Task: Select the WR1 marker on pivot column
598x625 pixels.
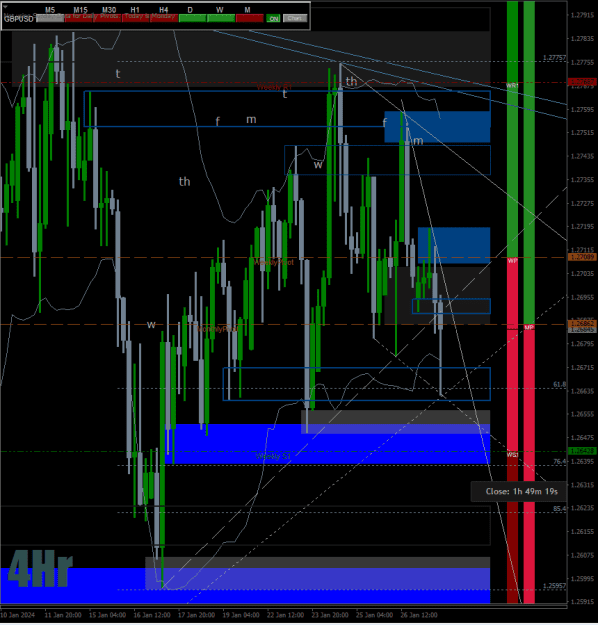Action: pyautogui.click(x=512, y=85)
